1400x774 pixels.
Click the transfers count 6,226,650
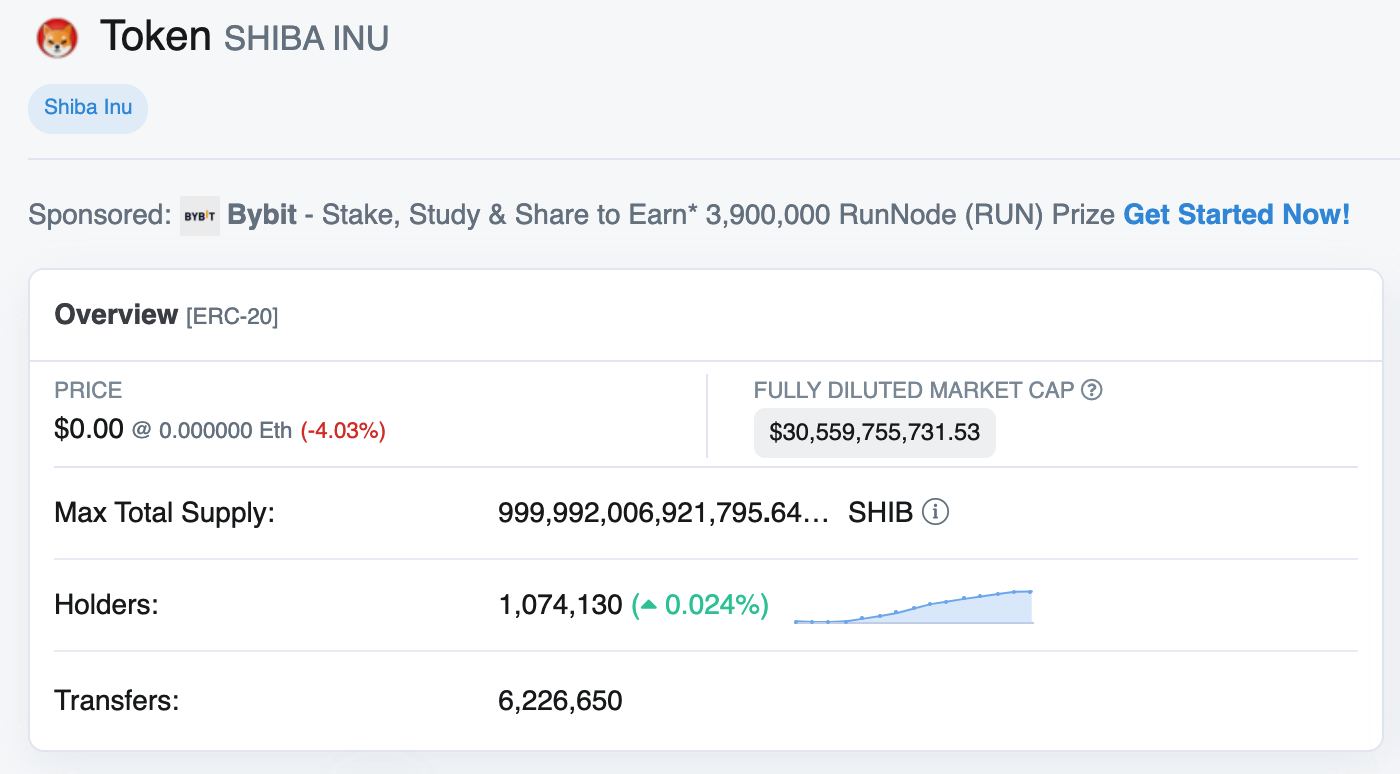click(560, 701)
